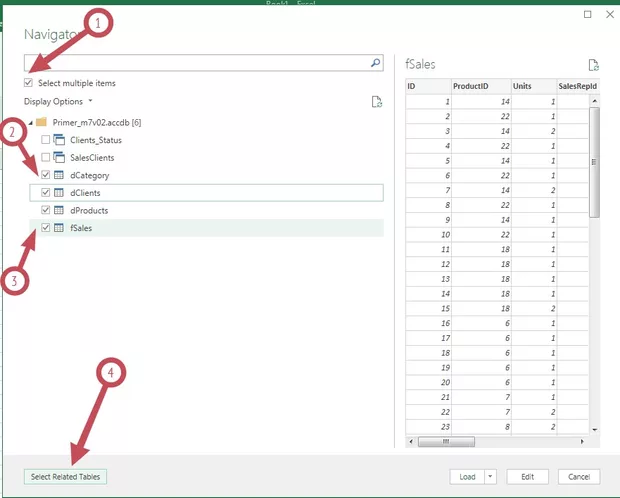This screenshot has width=620, height=498.
Task: Click the Load button
Action: tap(467, 477)
